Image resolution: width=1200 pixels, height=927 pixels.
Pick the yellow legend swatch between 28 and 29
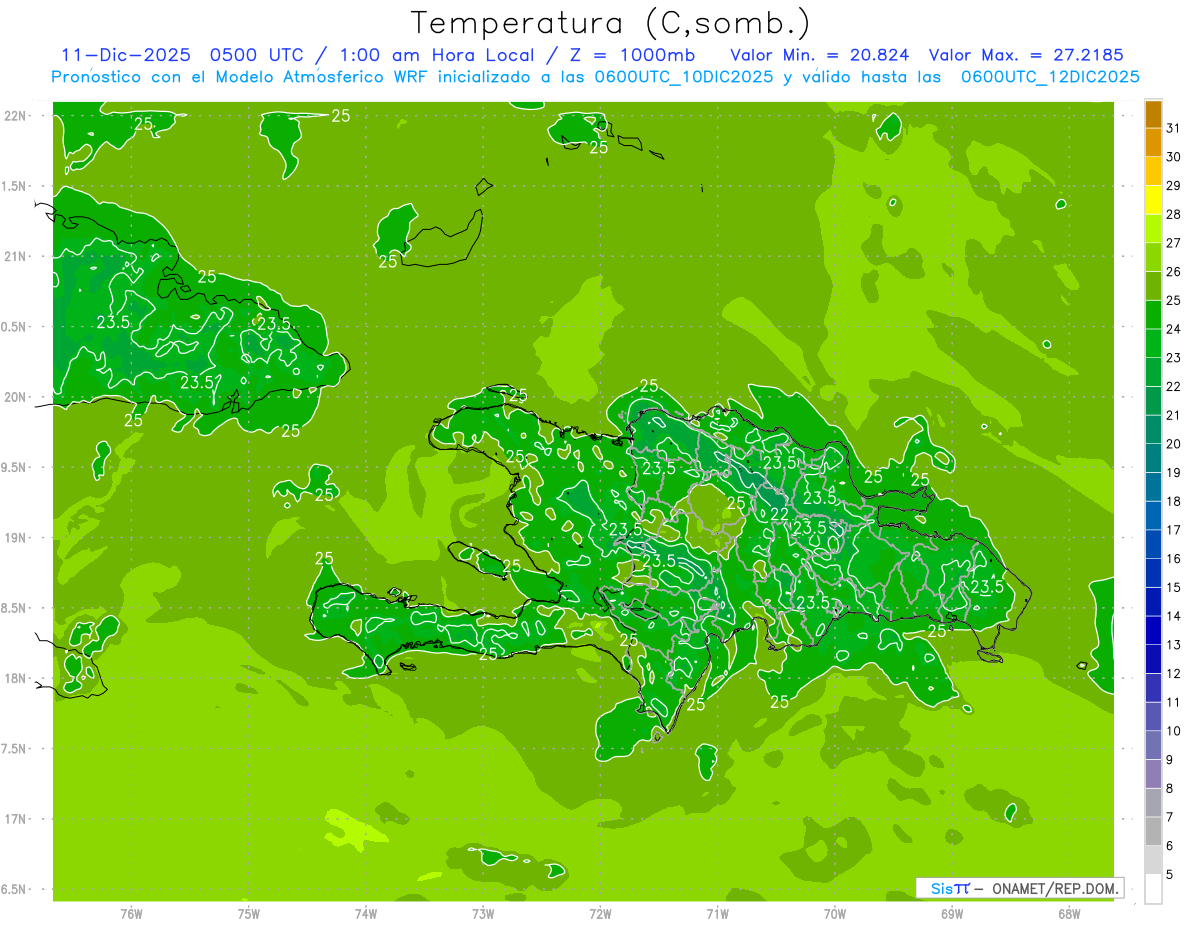[1153, 200]
